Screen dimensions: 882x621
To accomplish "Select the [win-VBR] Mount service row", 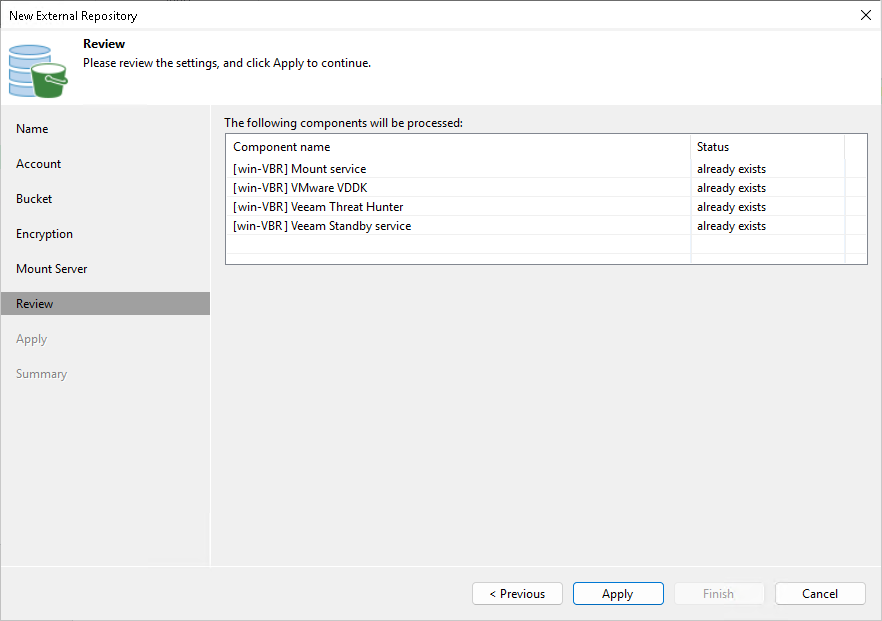I will click(546, 169).
